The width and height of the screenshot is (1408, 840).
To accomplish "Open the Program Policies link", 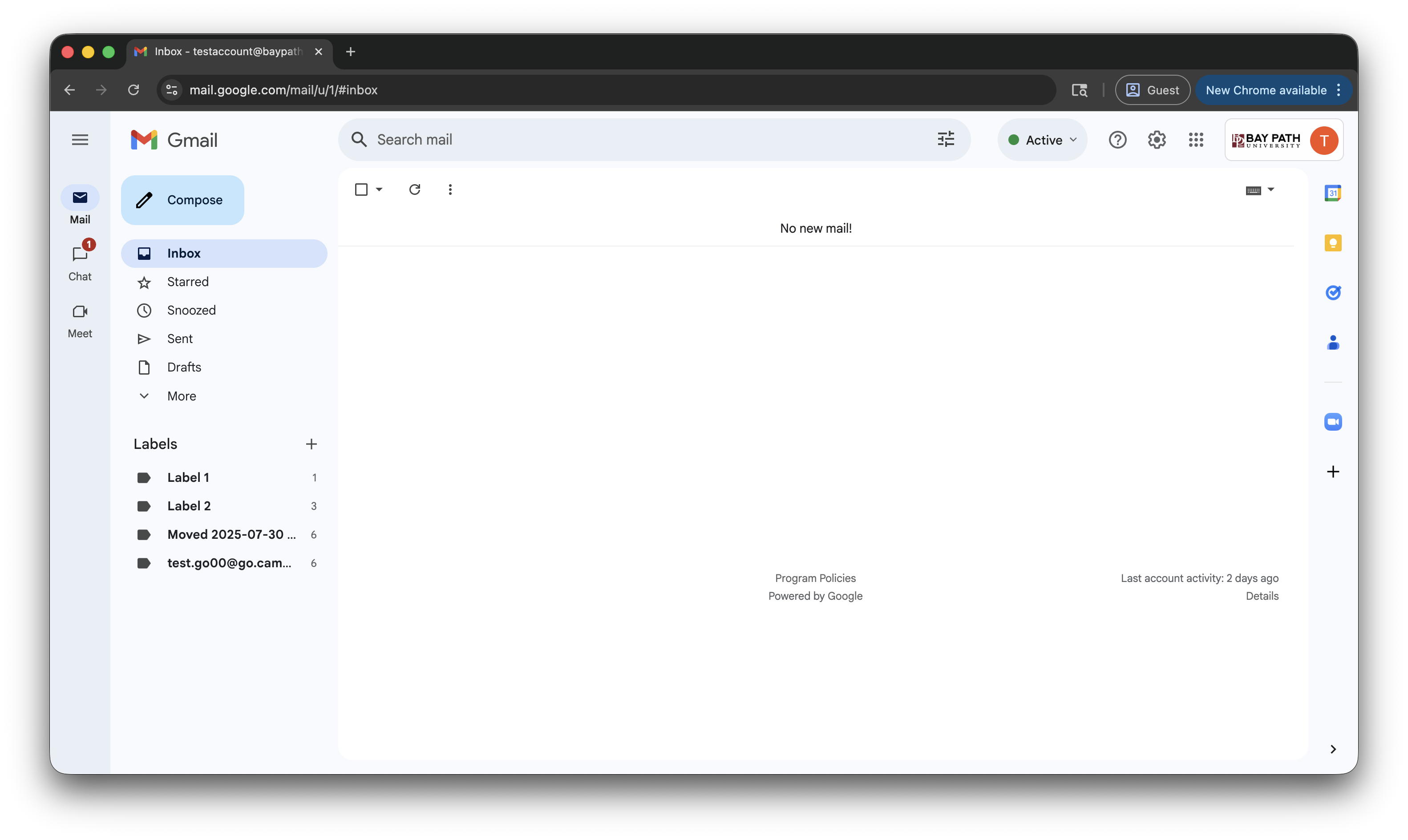I will pos(815,578).
